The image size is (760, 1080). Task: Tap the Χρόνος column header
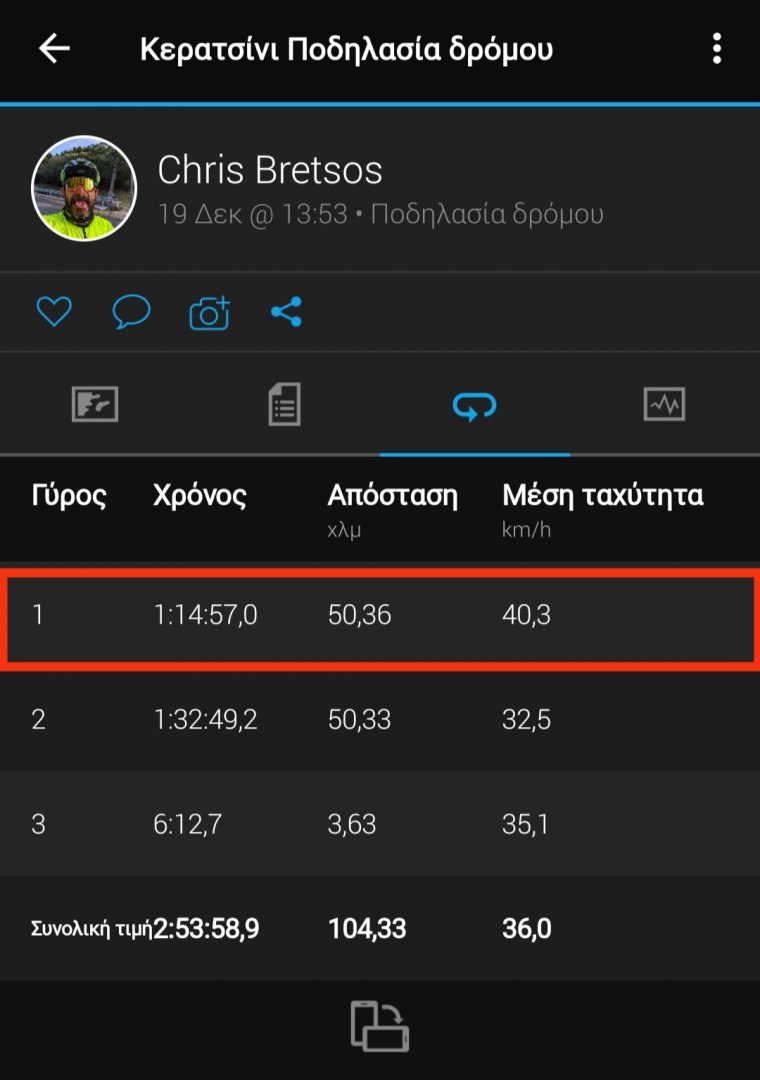(200, 495)
